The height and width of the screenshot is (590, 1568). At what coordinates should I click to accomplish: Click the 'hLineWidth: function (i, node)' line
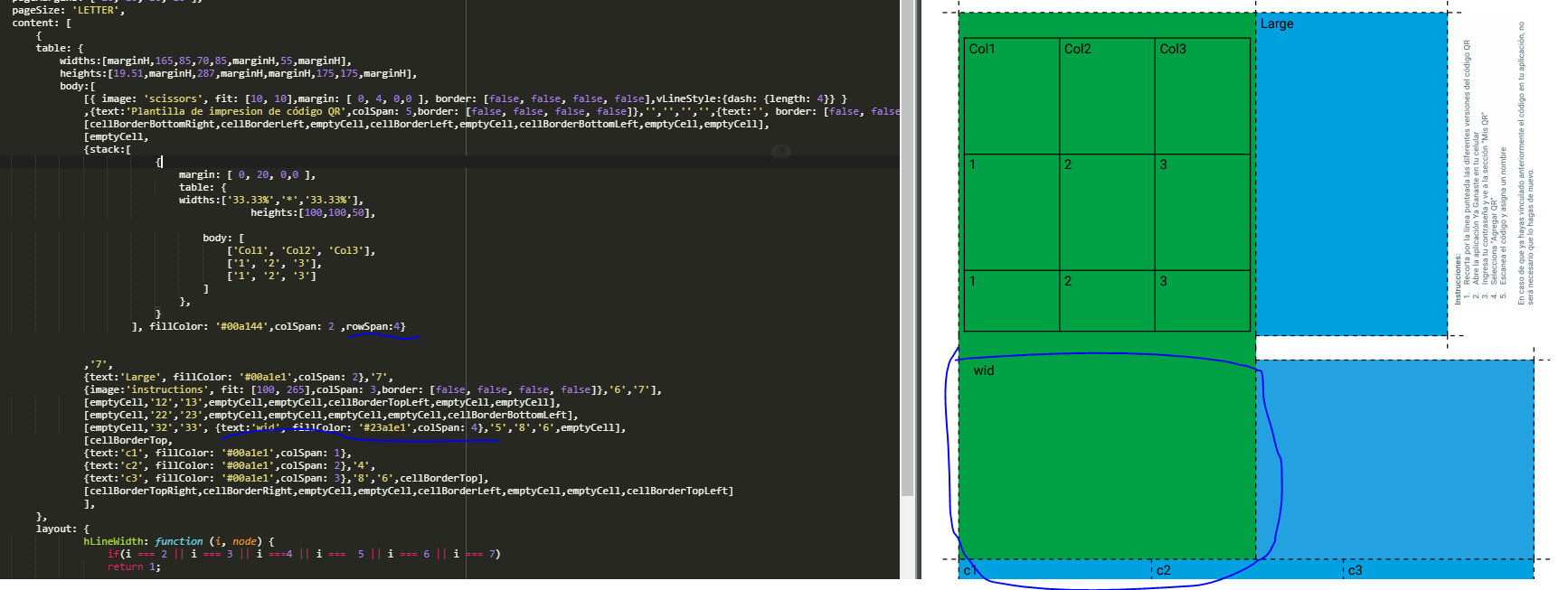[179, 542]
